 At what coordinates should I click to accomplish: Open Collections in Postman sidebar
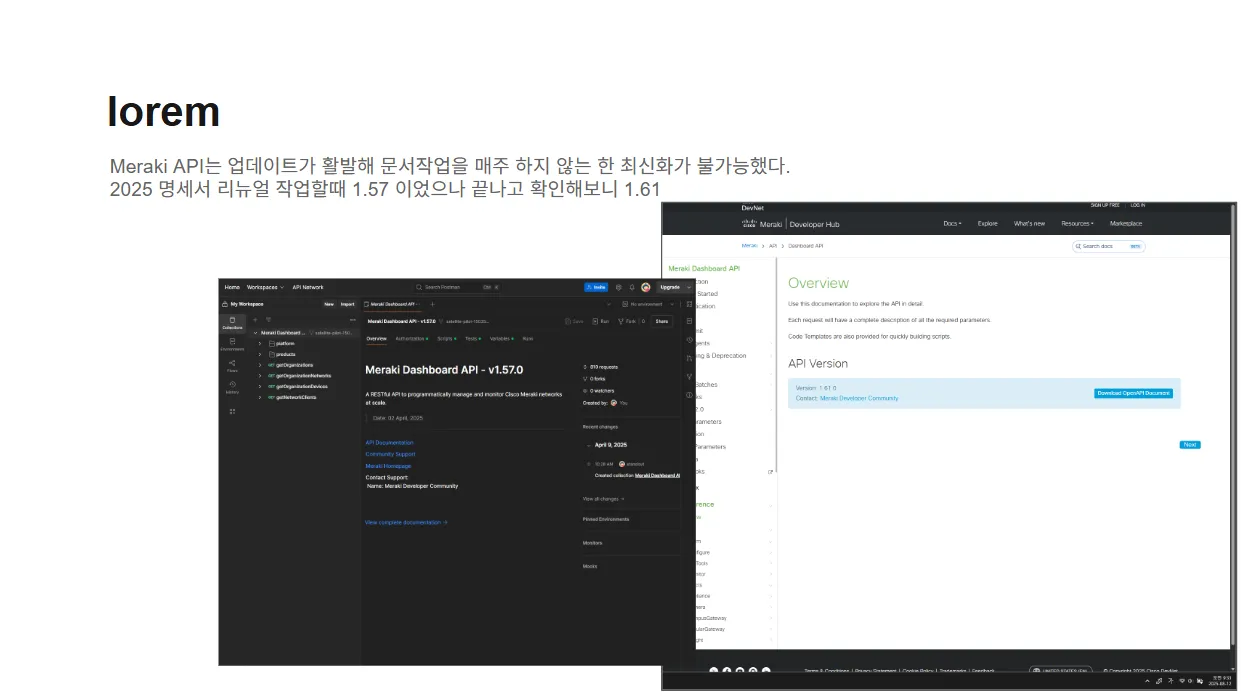(232, 322)
